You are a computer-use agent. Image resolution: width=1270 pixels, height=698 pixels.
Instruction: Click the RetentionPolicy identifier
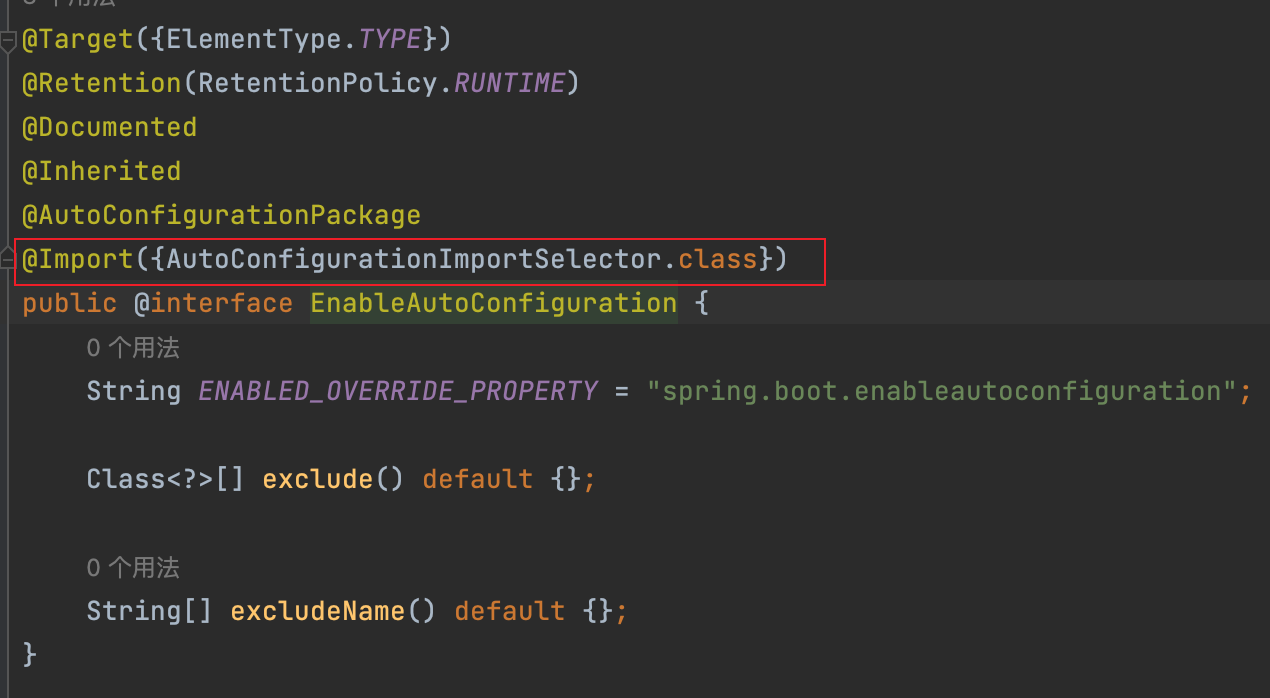pos(318,83)
